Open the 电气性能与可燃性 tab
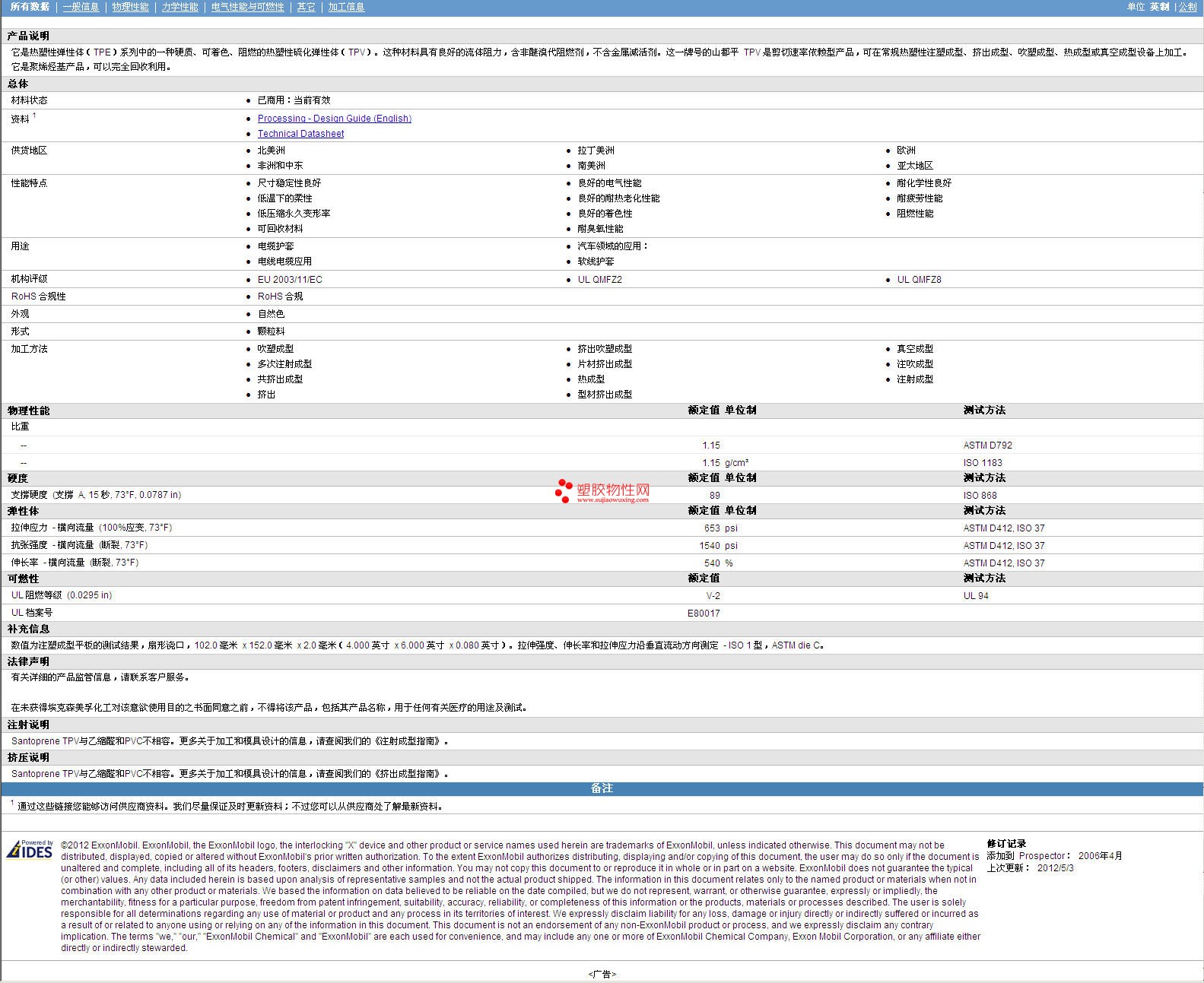1204x983 pixels. pos(247,7)
